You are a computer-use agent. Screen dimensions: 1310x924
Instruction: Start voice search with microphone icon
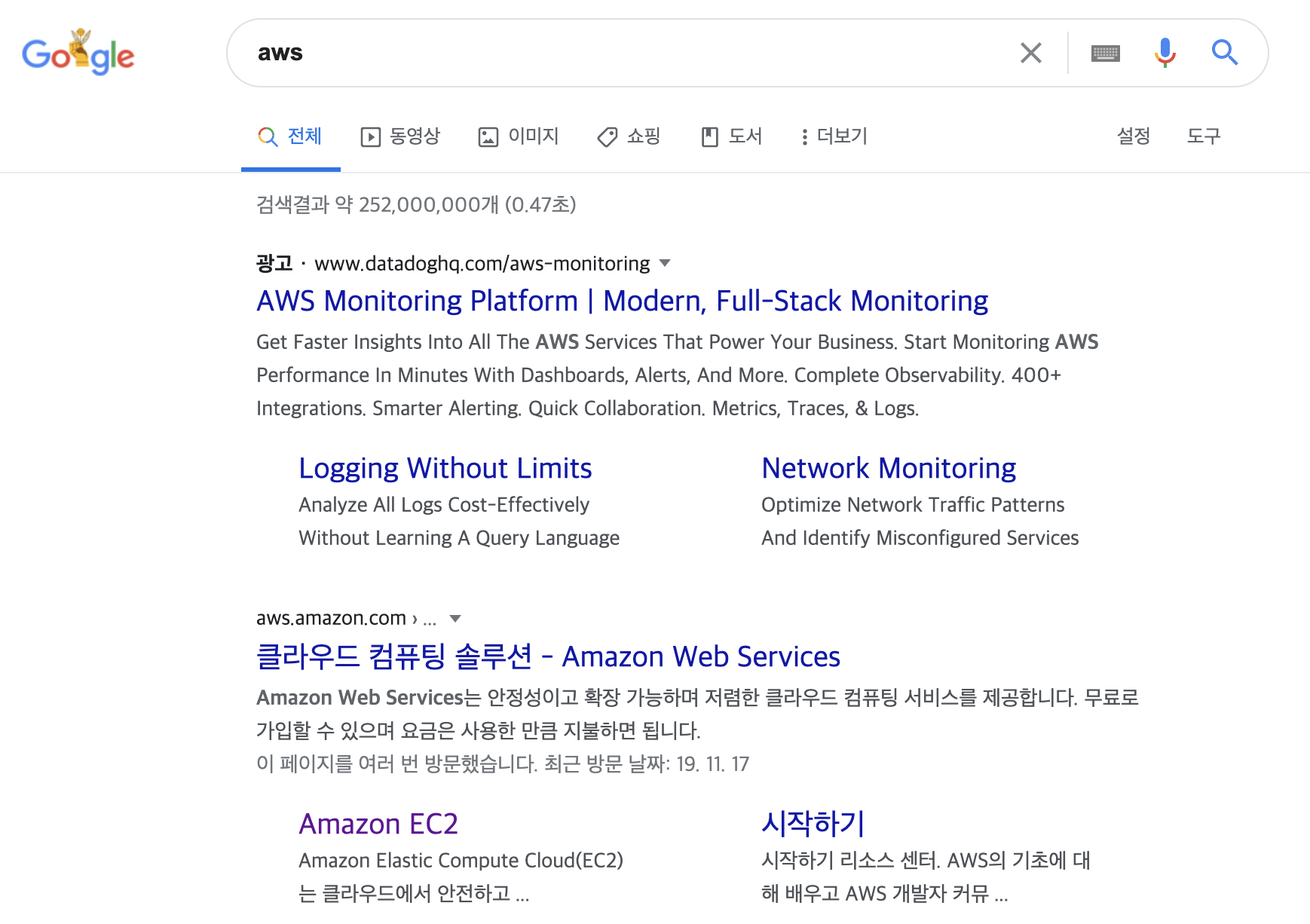pos(1165,53)
